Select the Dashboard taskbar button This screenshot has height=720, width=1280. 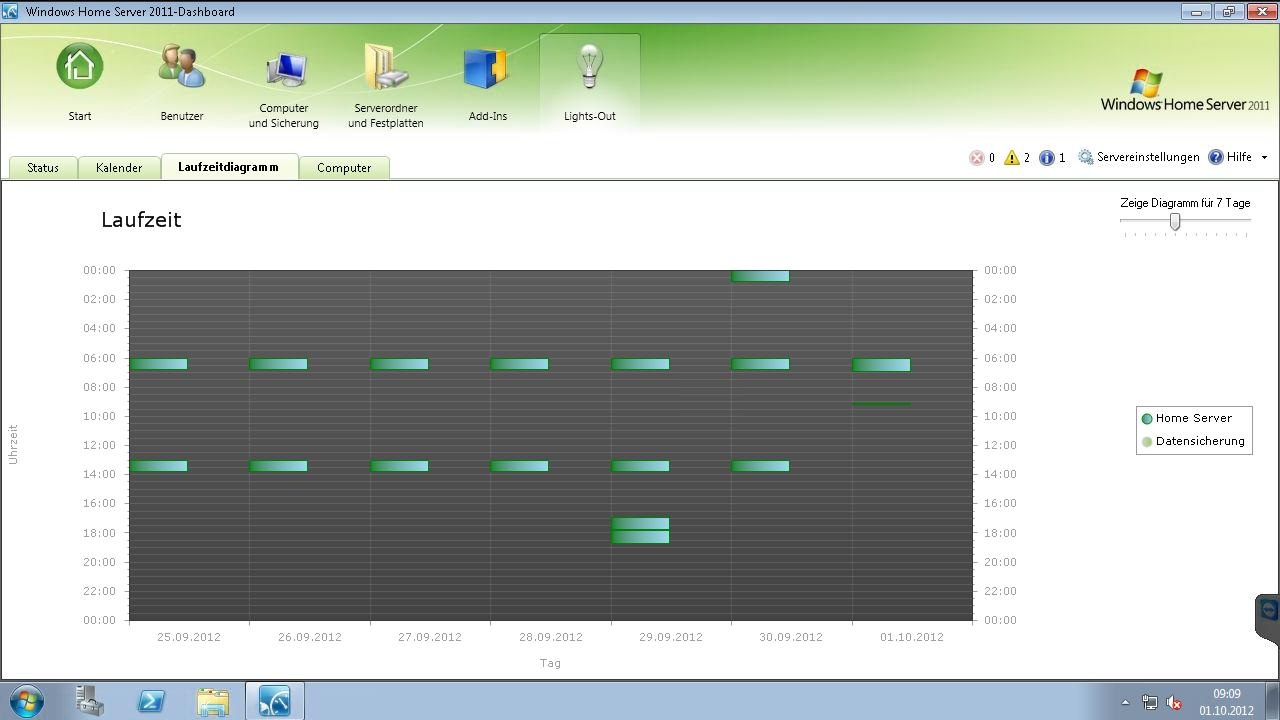pos(274,701)
